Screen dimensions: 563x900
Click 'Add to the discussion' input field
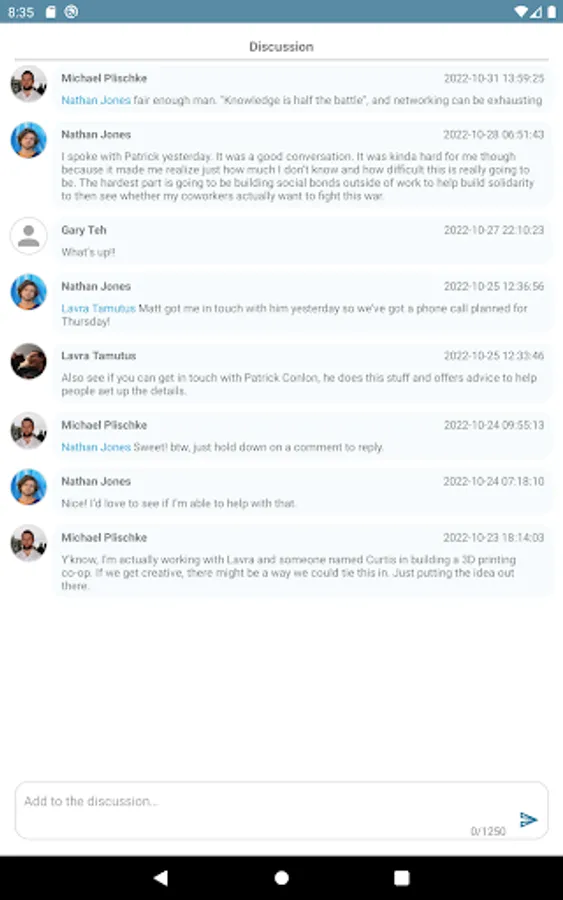(281, 810)
